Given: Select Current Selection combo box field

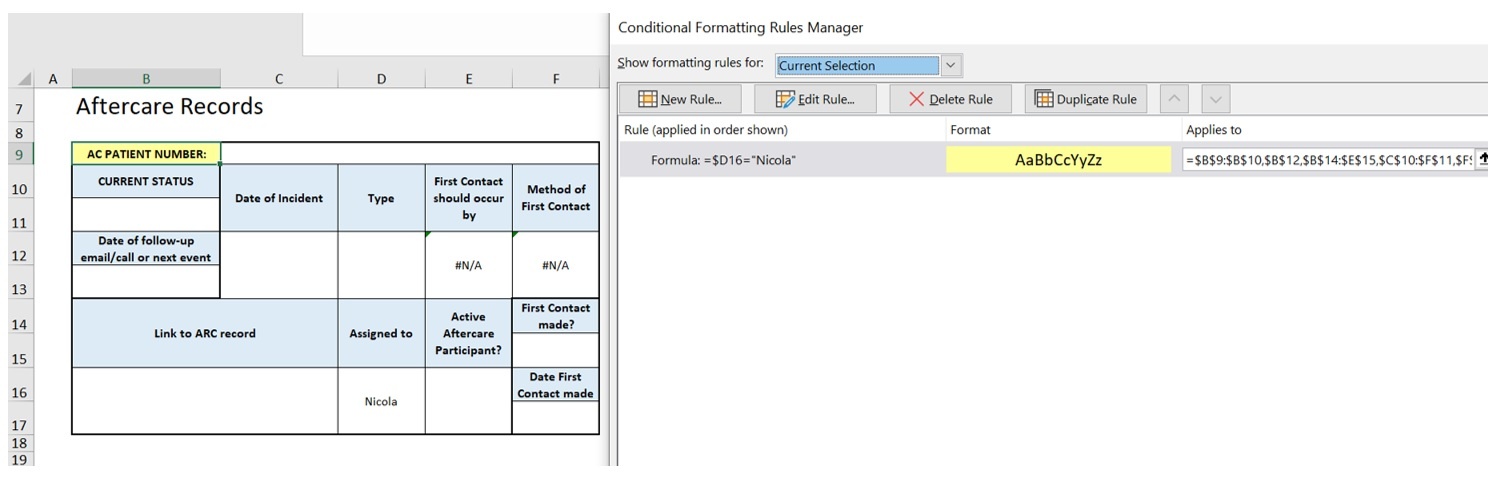Looking at the screenshot, I should tap(858, 65).
